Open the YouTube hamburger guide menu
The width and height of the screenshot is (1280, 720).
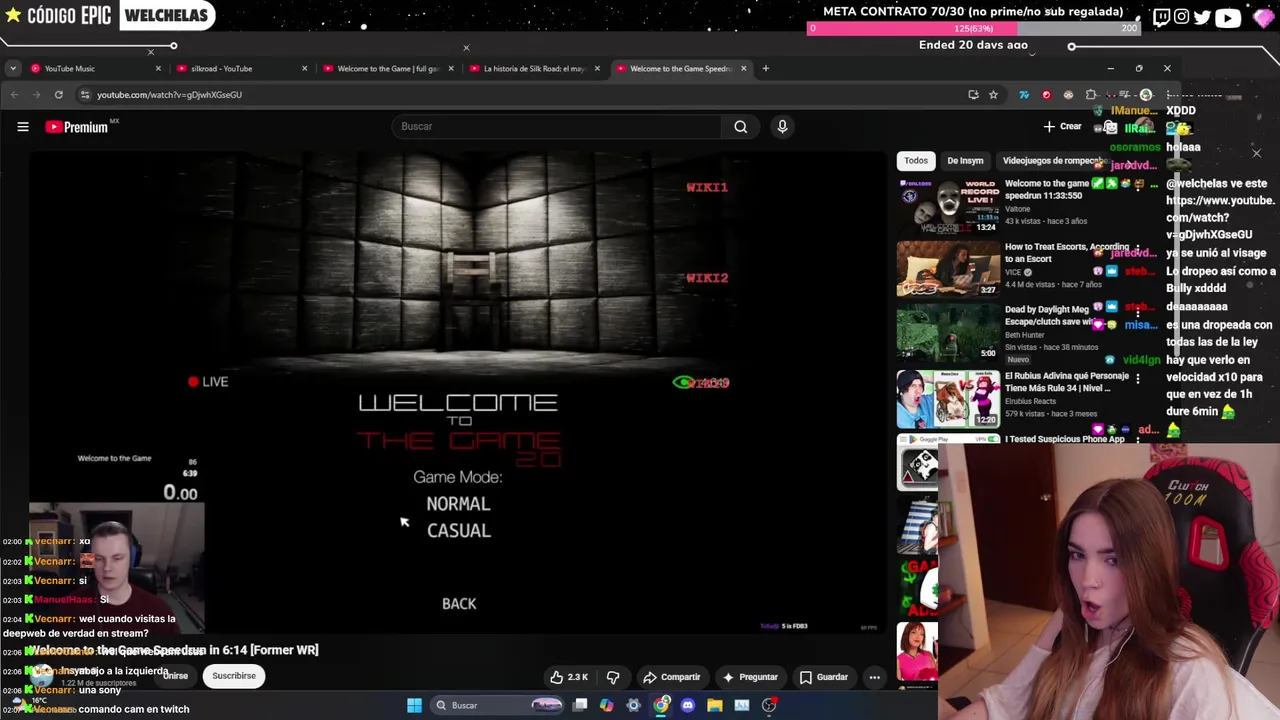click(x=22, y=127)
